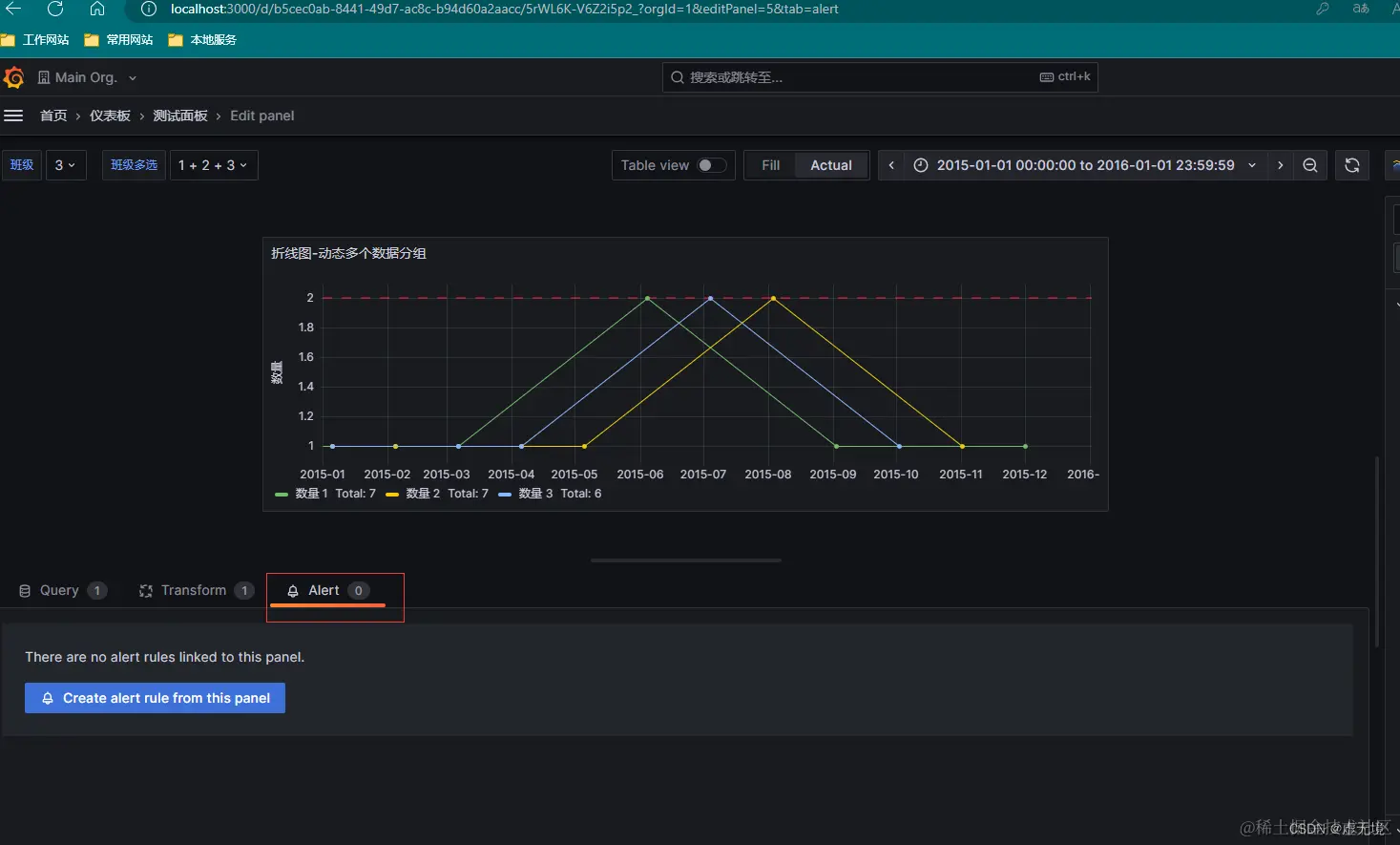This screenshot has height=845, width=1400.
Task: Go back using browser back arrow
Action: click(x=13, y=9)
